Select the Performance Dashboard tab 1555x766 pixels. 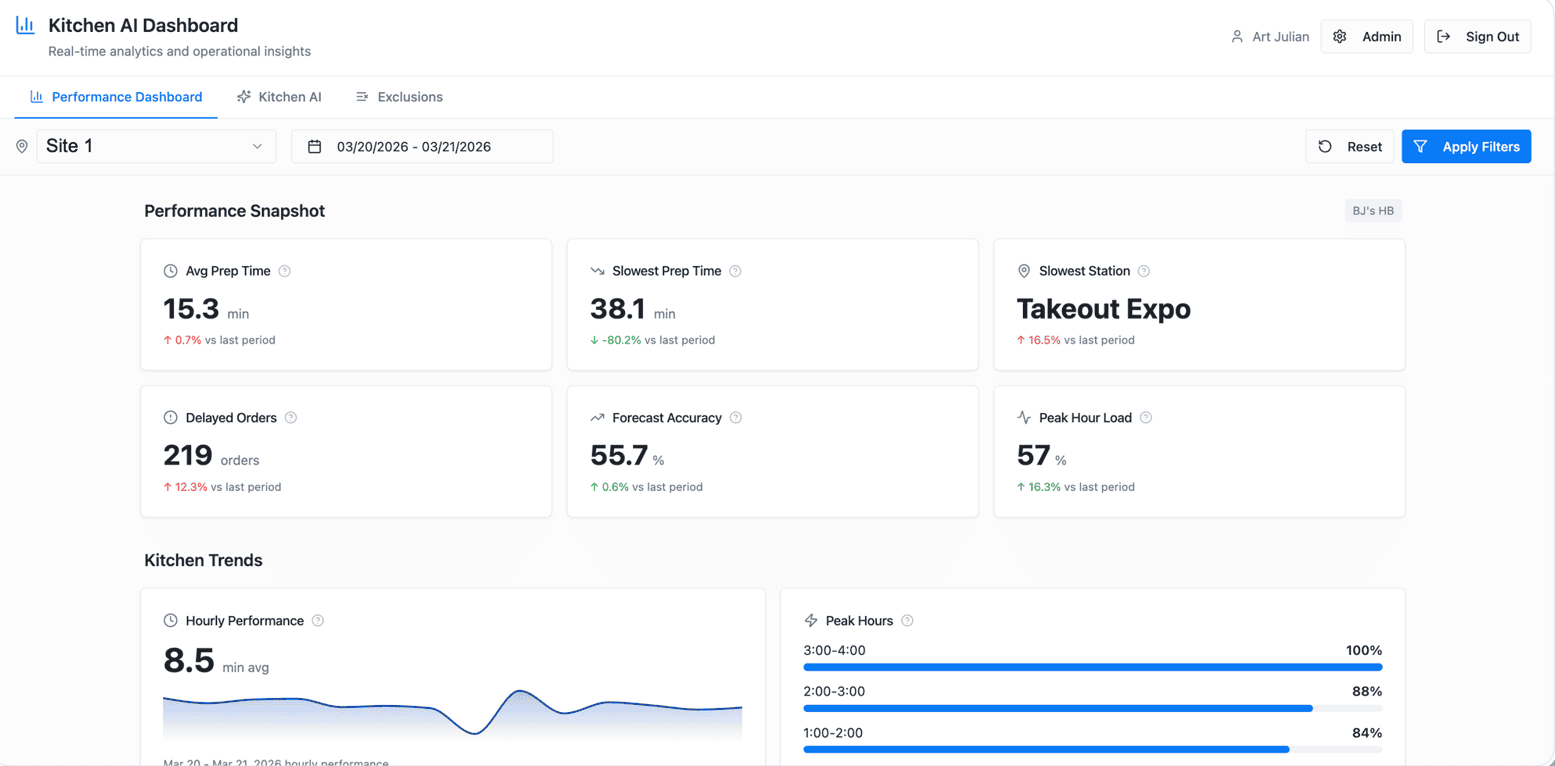[x=116, y=97]
